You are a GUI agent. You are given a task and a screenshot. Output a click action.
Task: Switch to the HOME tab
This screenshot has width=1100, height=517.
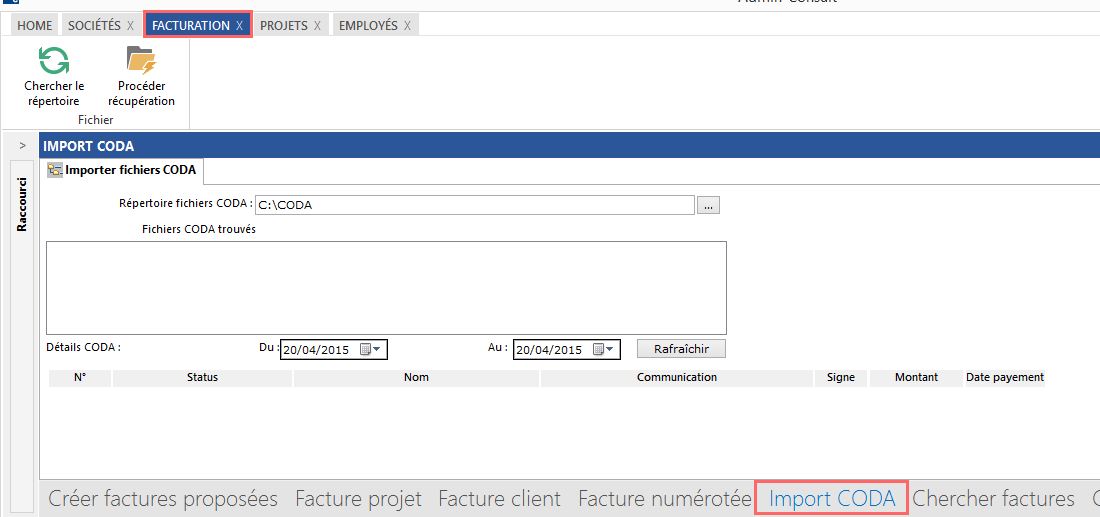33,26
